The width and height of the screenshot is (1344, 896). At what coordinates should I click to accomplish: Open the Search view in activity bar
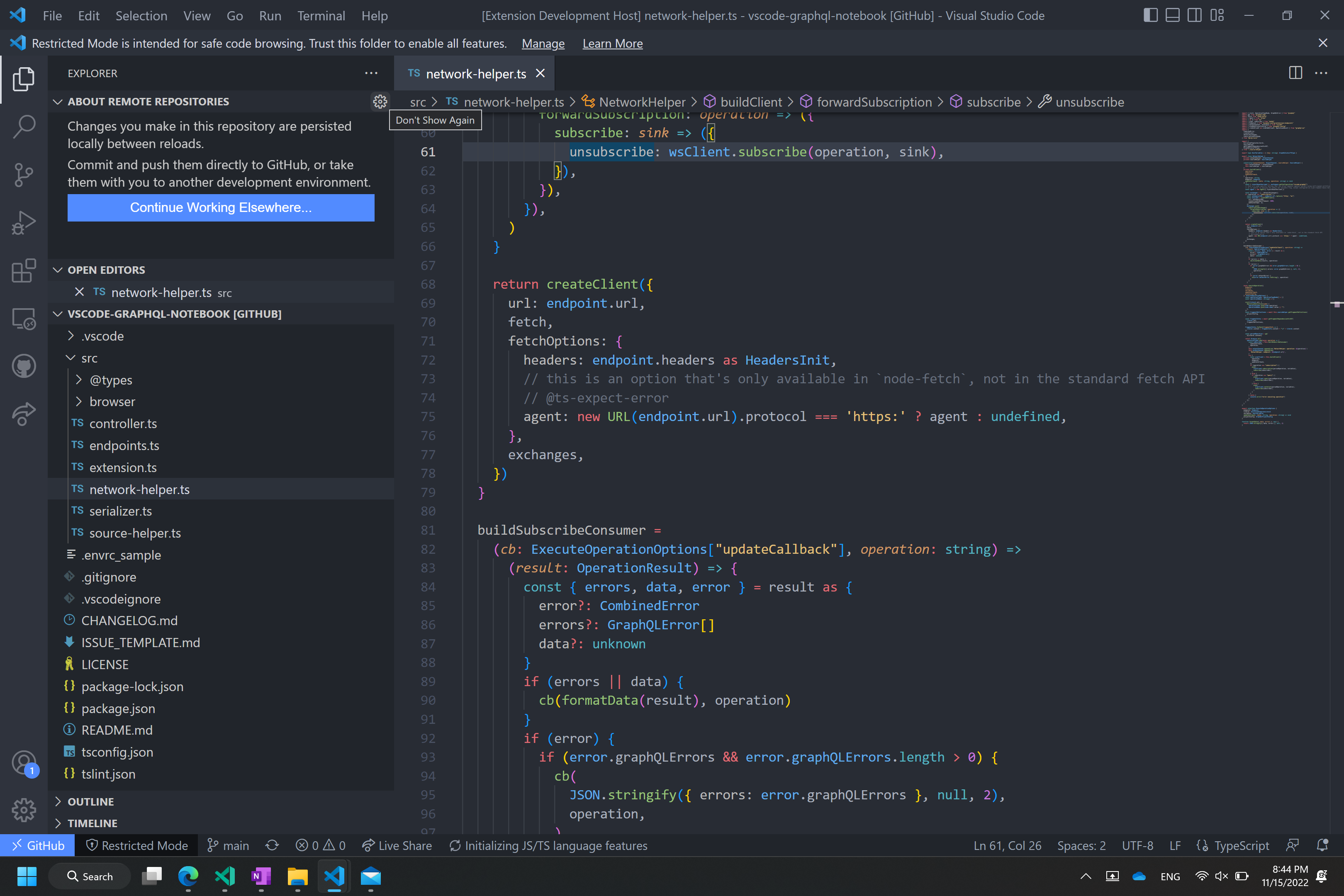click(x=23, y=126)
